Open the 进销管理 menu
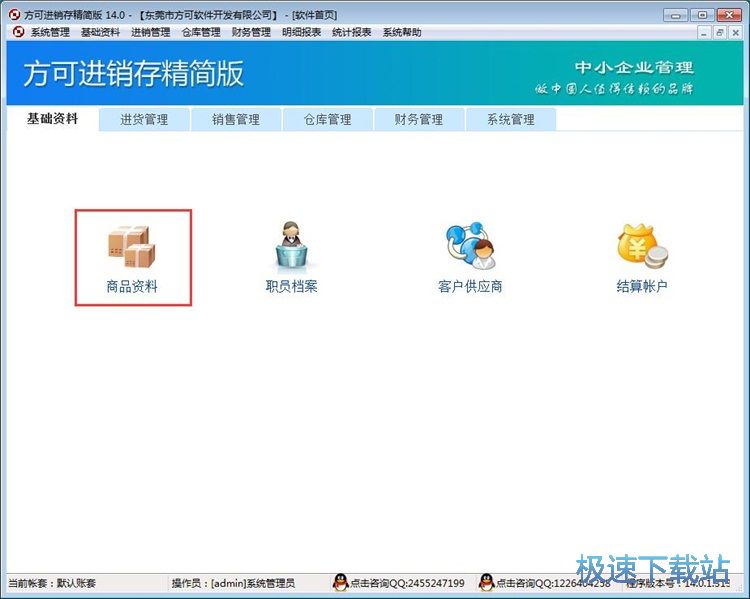The image size is (750, 599). (x=151, y=32)
